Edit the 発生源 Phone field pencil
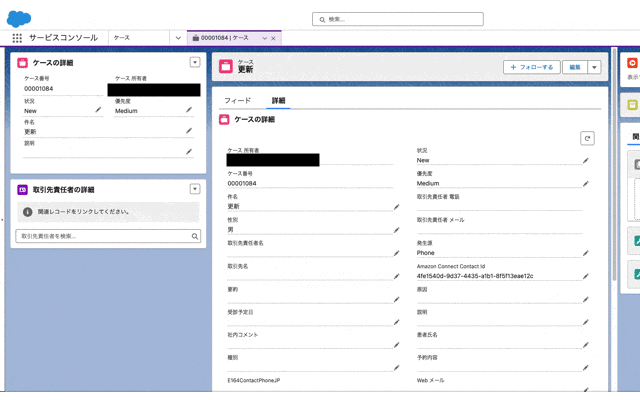The image size is (640, 400). click(x=586, y=253)
